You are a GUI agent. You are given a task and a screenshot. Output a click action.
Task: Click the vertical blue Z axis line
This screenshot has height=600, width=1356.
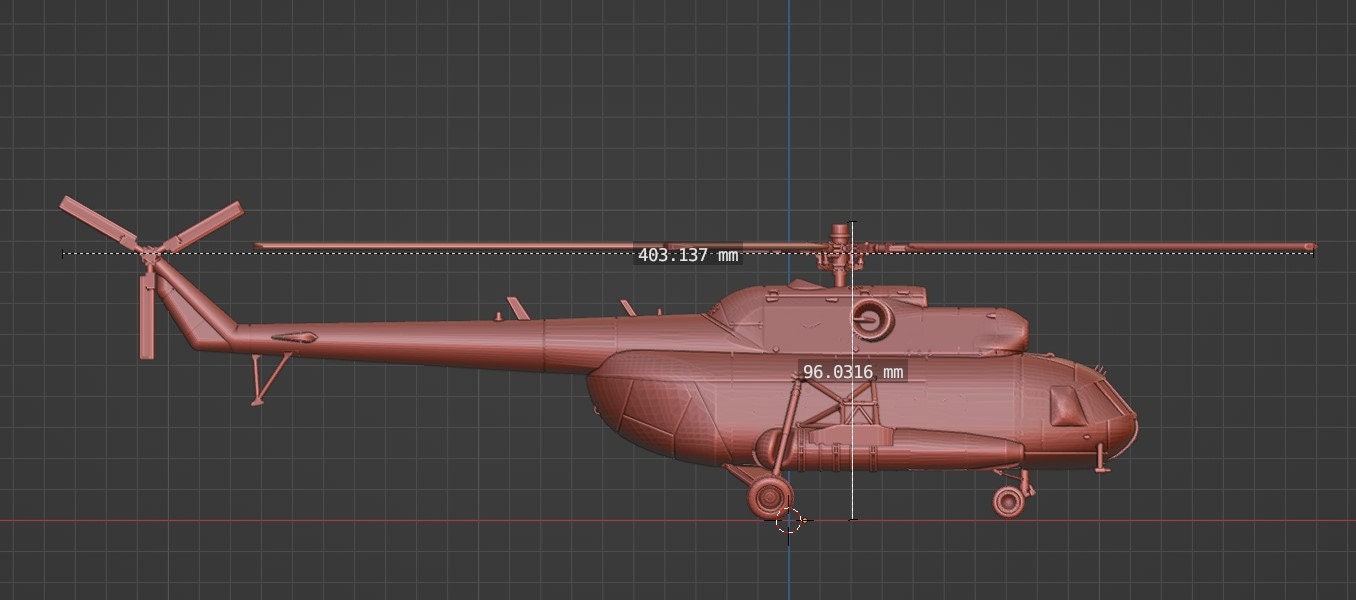[x=789, y=120]
